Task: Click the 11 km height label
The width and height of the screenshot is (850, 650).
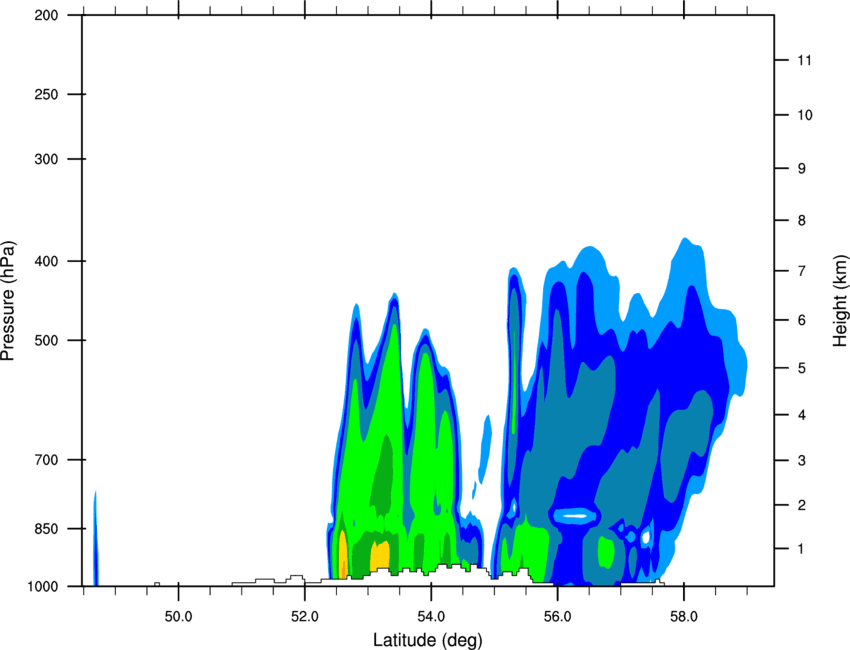Action: 804,60
